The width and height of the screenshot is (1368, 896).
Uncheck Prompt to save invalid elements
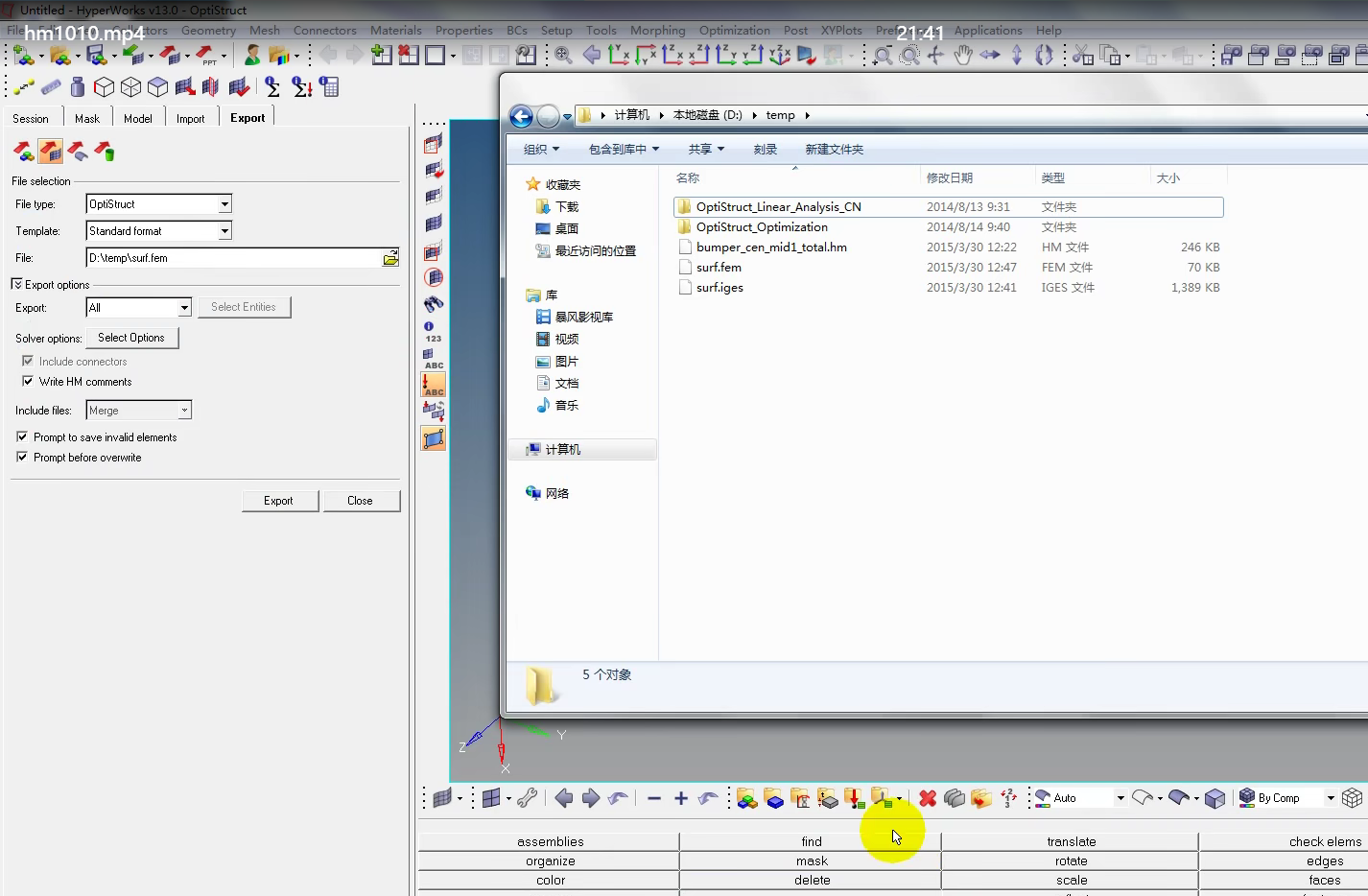22,436
